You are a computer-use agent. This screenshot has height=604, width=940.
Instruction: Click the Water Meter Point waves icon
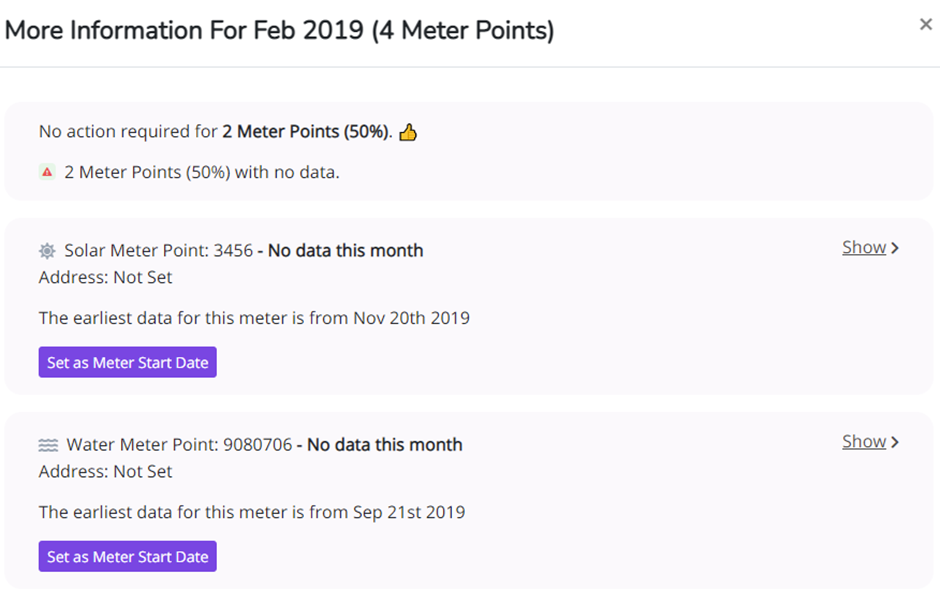(48, 445)
